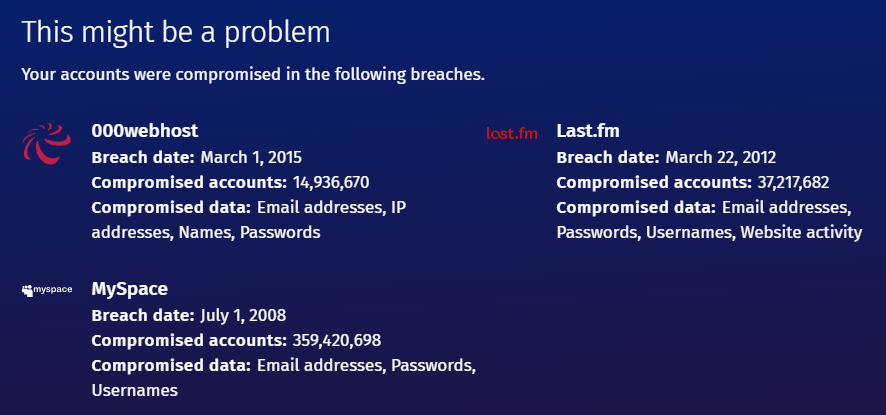
Task: Click the 14,936,670 compromised accounts figure
Action: (x=331, y=183)
